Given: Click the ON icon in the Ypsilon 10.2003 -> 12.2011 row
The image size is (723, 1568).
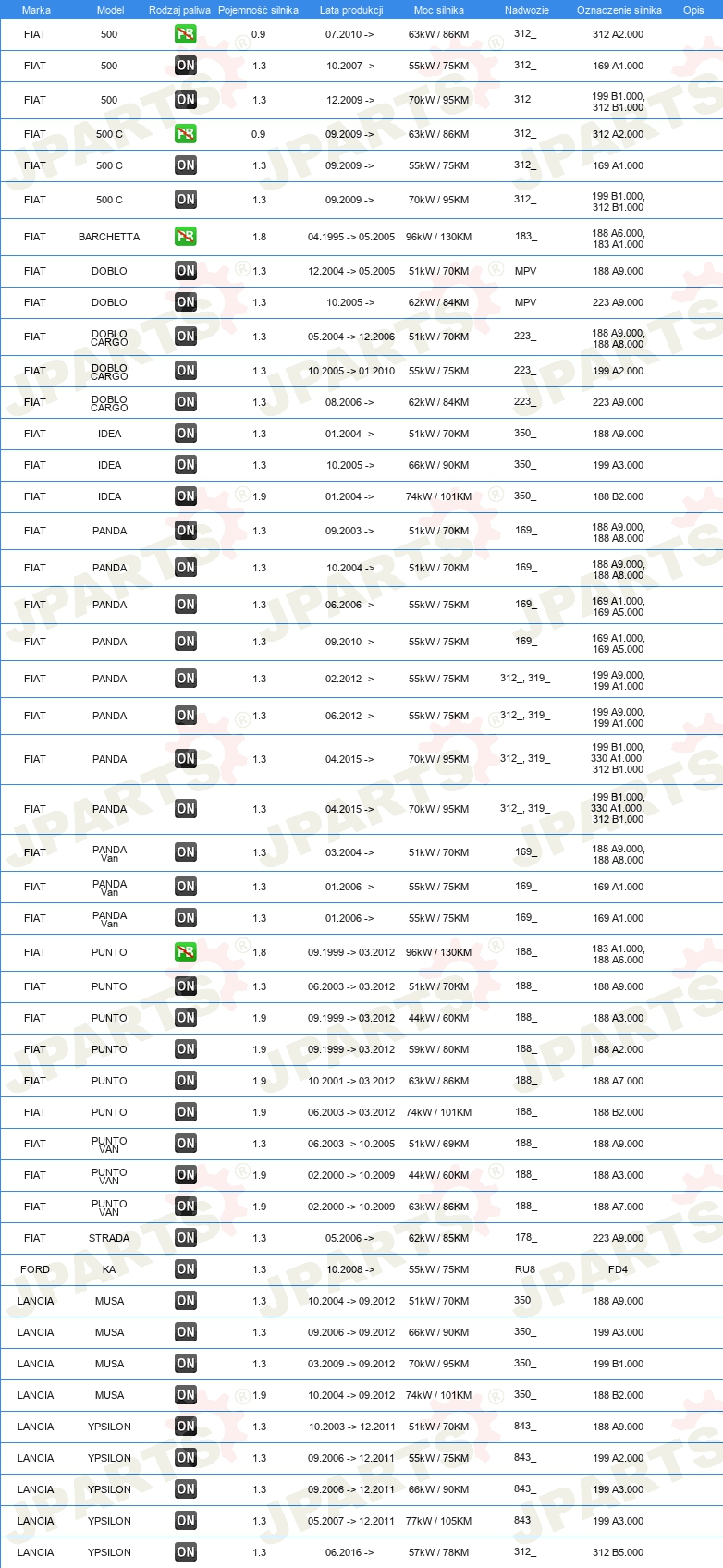Looking at the screenshot, I should 186,1427.
